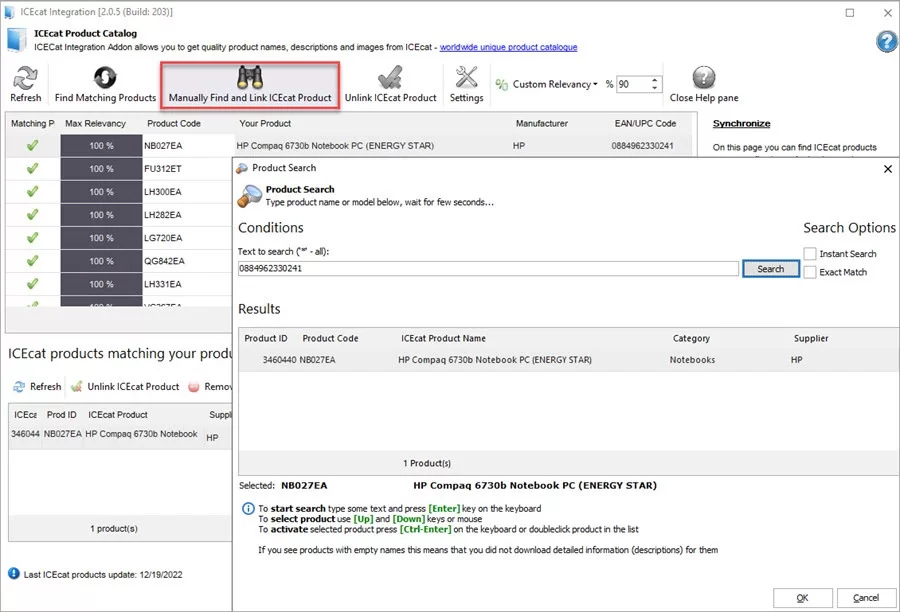Viewport: 900px width, 612px height.
Task: Enable the Instant Search checkbox
Action: click(813, 253)
